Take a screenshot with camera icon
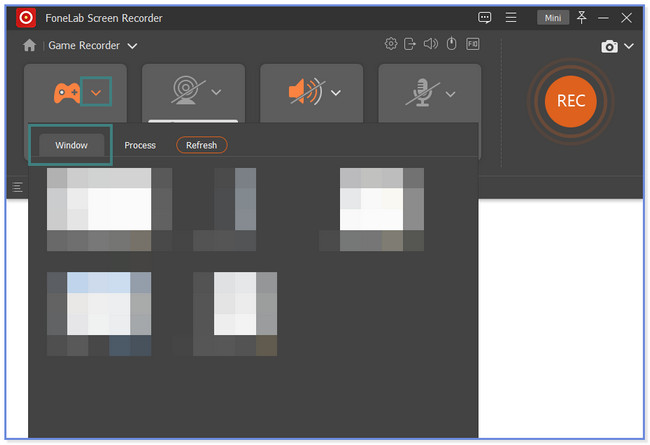The height and width of the screenshot is (445, 650). click(609, 46)
